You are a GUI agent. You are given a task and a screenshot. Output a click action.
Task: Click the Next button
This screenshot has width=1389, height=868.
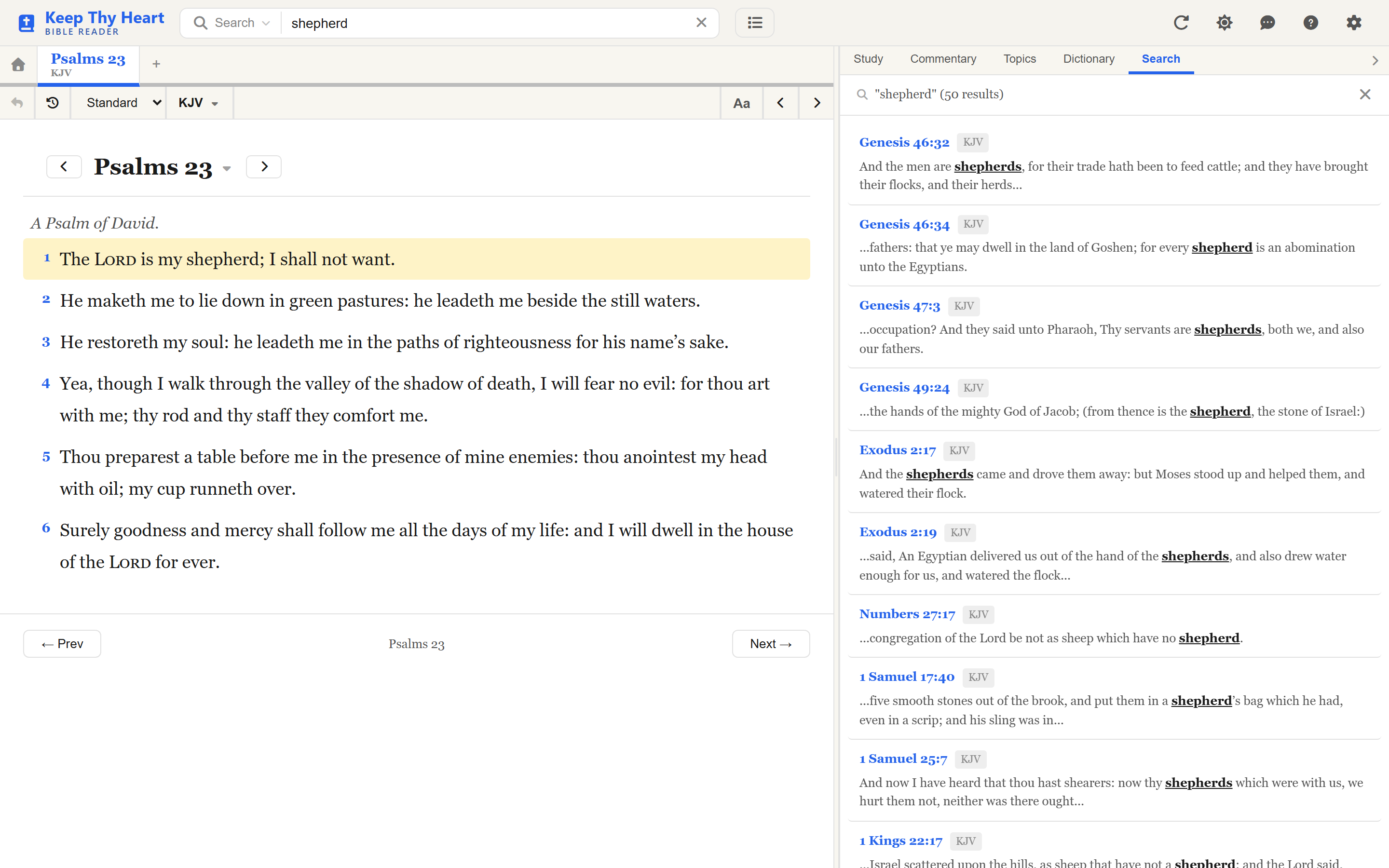click(770, 644)
